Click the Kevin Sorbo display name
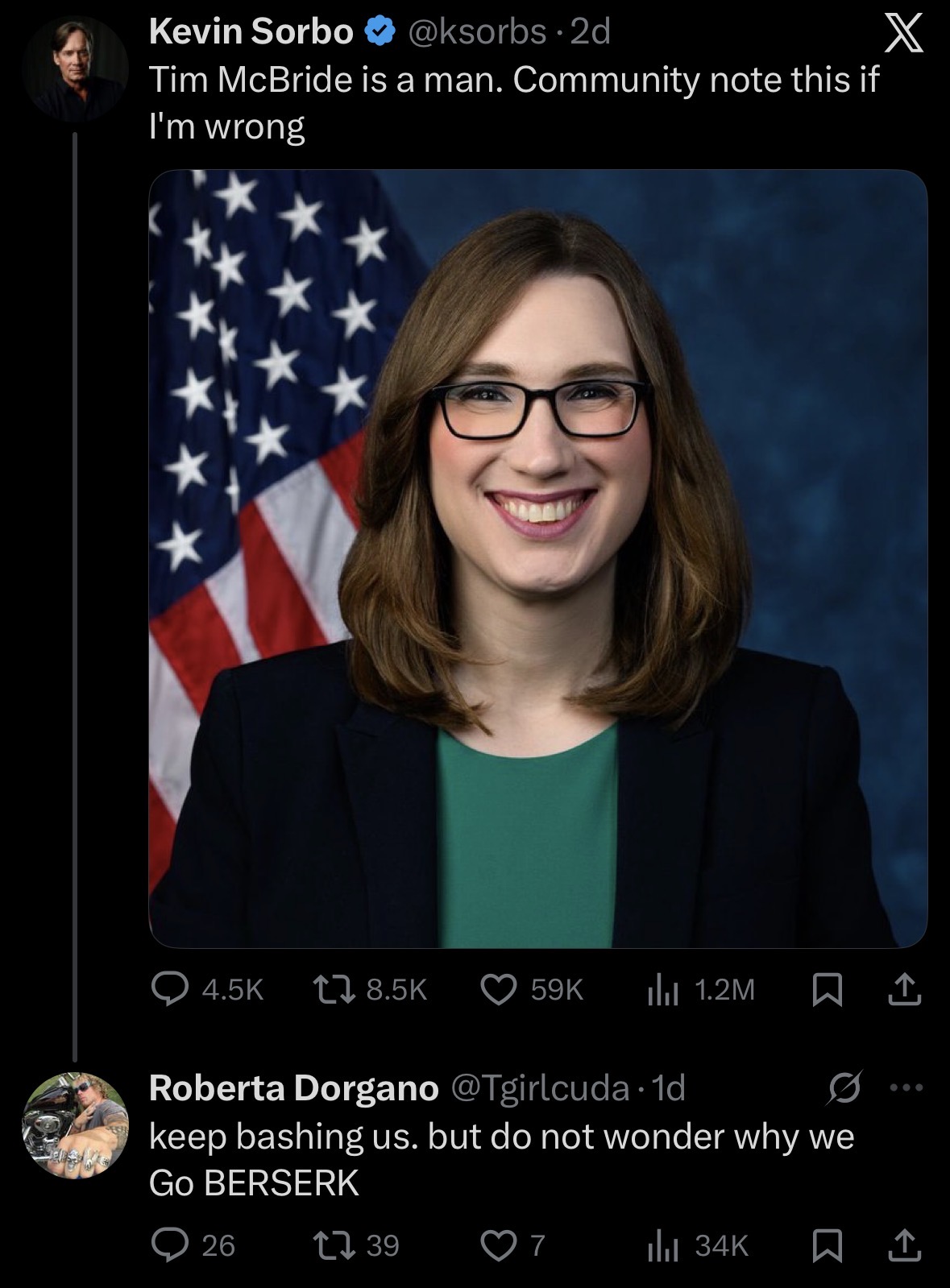 (251, 32)
